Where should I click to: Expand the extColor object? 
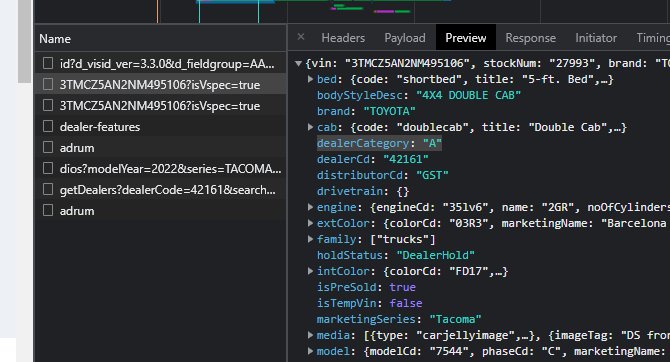coord(311,223)
